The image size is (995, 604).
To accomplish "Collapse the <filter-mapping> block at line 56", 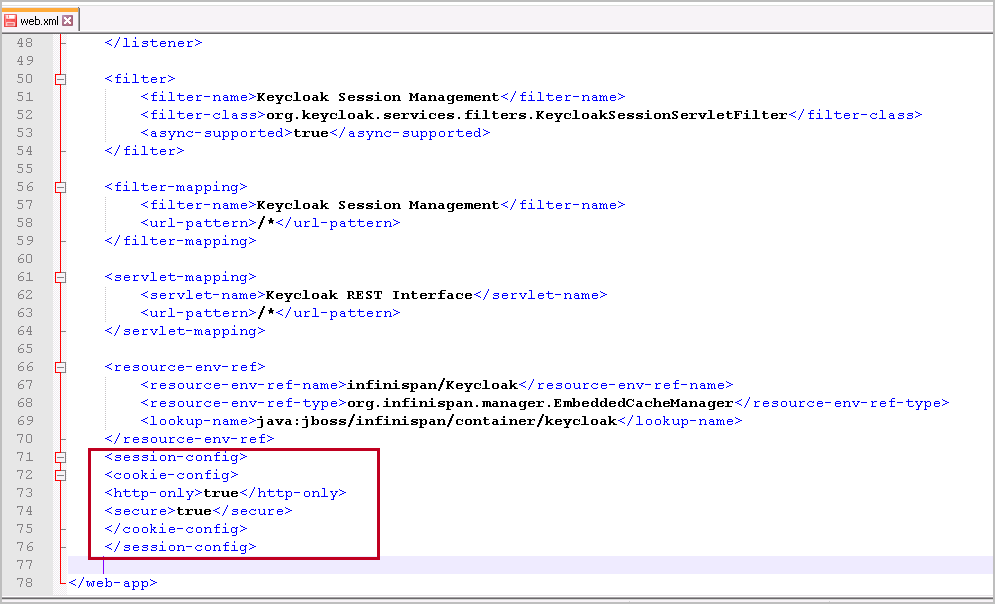I will tap(60, 187).
